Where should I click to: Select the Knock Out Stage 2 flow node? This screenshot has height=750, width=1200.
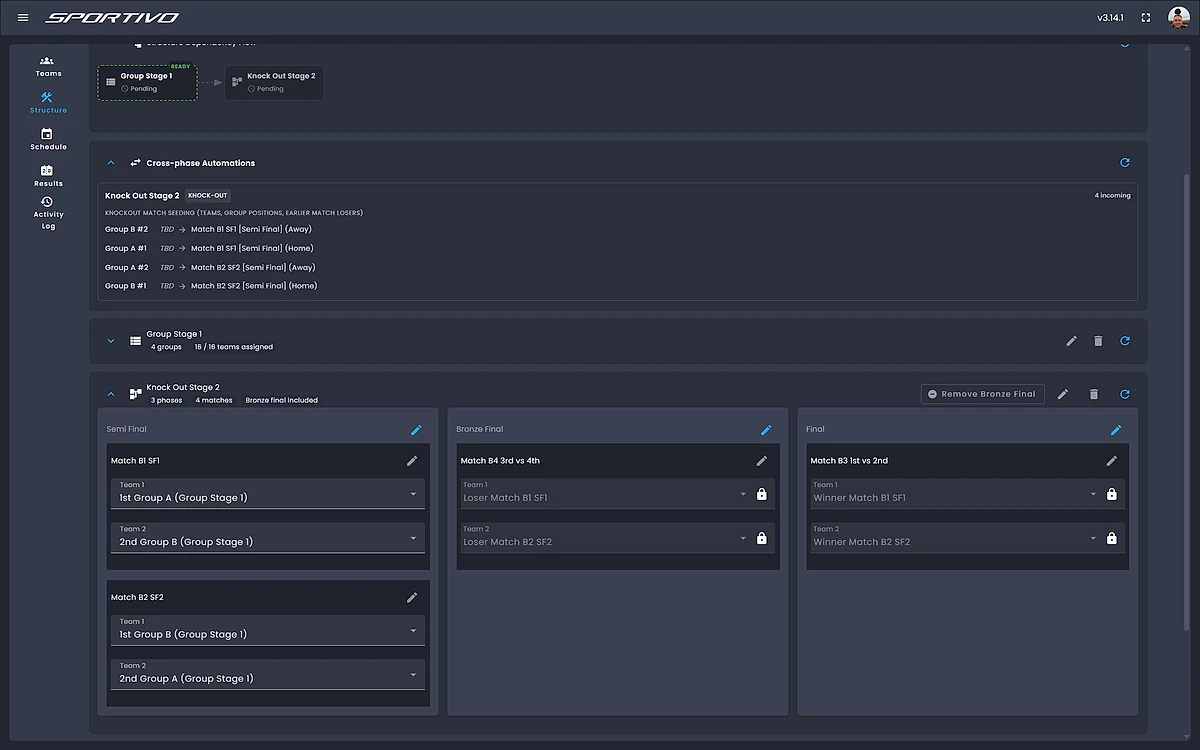coord(274,82)
